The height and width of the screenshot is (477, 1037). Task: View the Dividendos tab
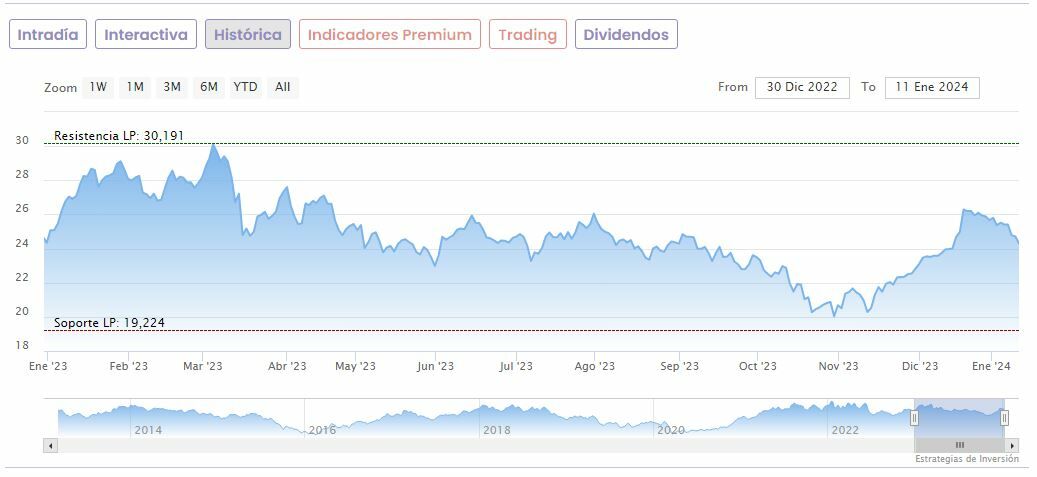pos(626,34)
